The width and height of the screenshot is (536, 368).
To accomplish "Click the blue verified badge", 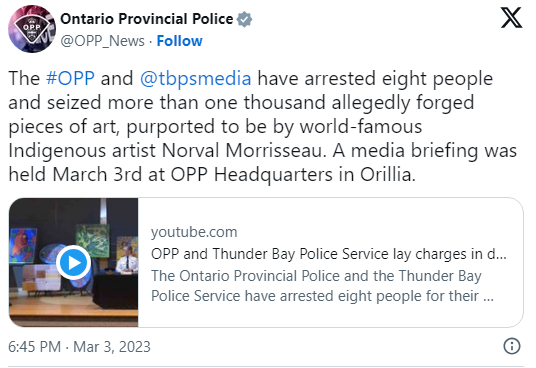I will (x=244, y=19).
